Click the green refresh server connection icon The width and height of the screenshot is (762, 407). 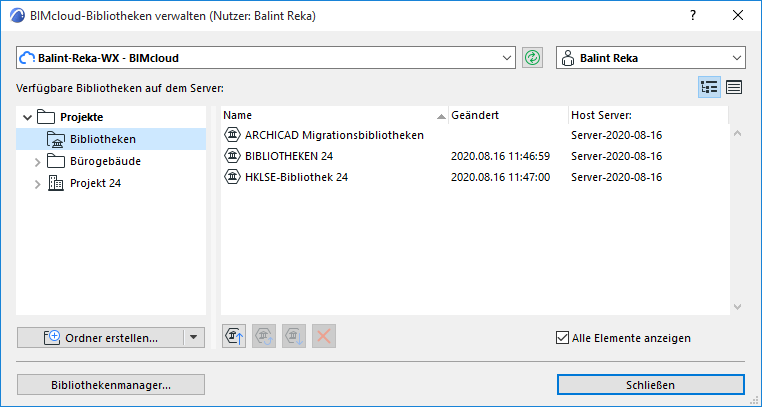(x=532, y=58)
